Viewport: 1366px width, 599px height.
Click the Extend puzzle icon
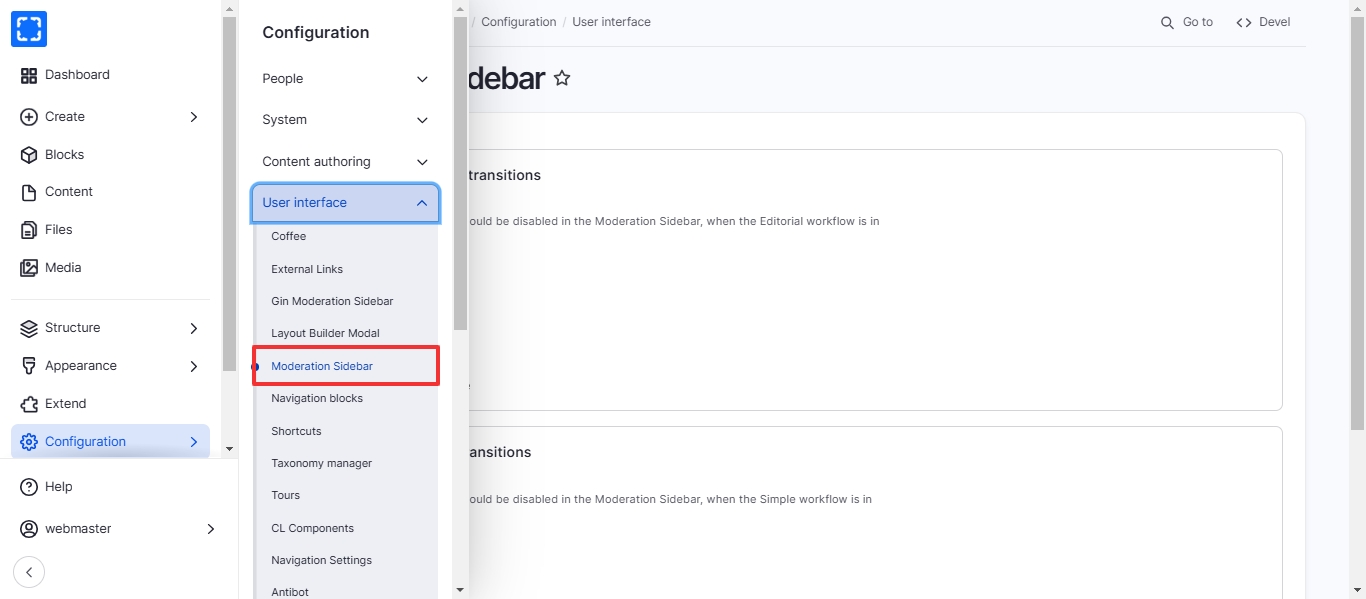(x=28, y=404)
